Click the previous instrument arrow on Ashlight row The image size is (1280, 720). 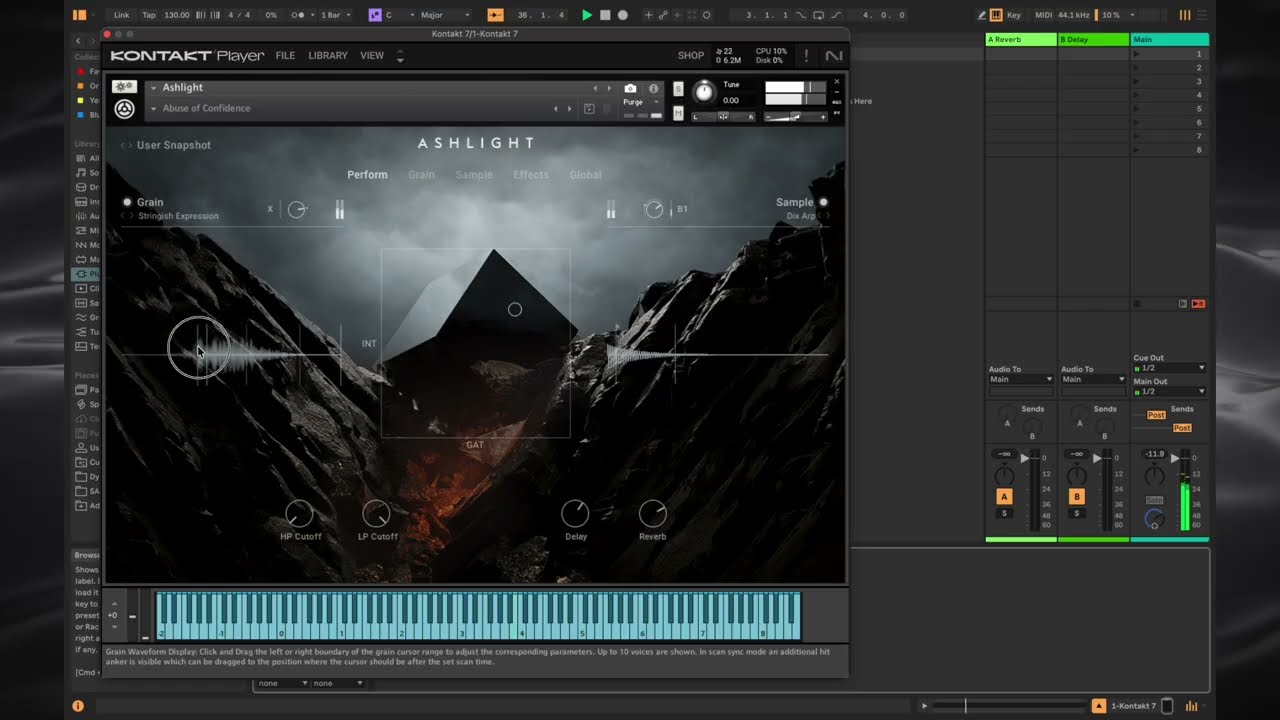(x=595, y=88)
